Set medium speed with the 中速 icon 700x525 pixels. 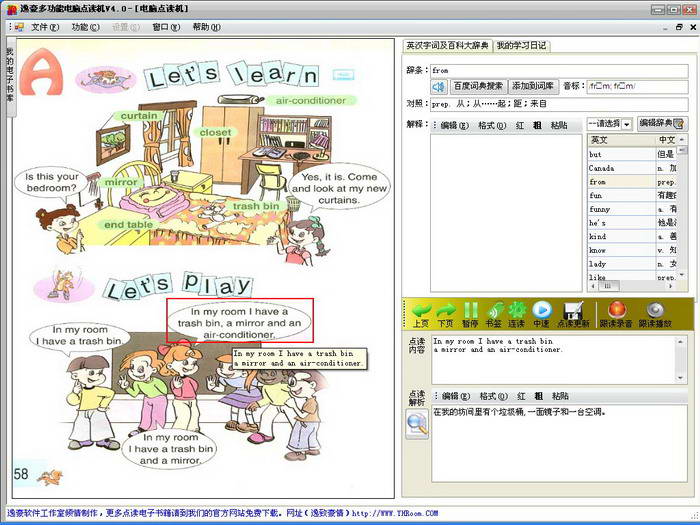point(542,315)
